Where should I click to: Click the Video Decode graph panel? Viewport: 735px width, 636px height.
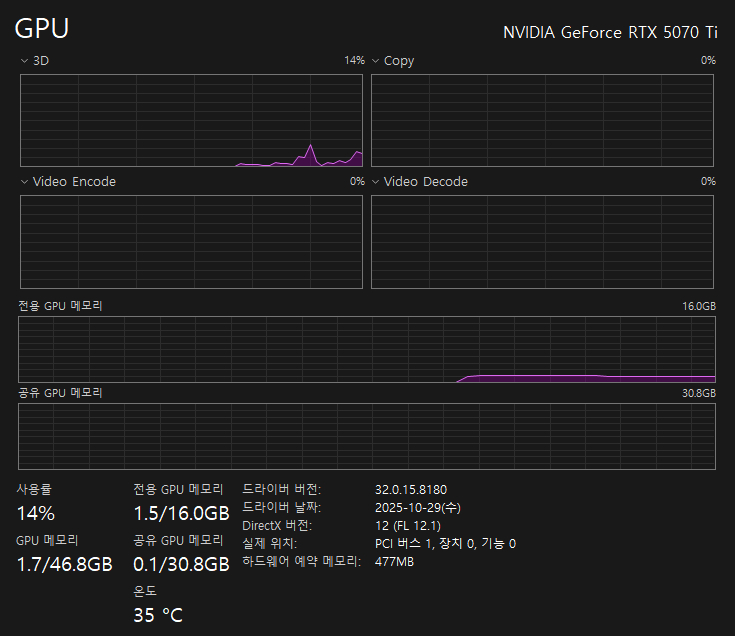click(542, 241)
